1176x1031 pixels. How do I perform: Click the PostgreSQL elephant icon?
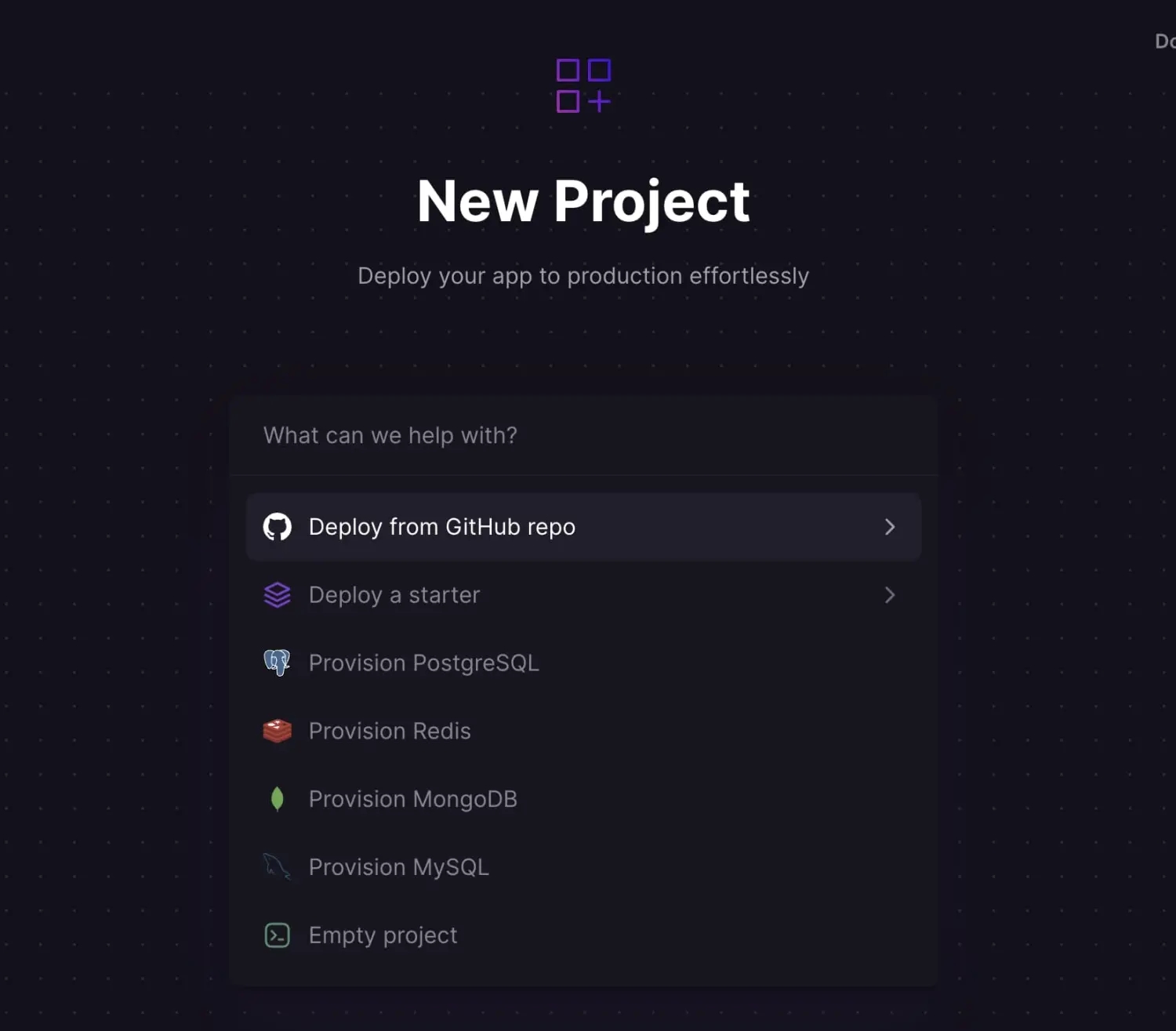click(x=277, y=663)
